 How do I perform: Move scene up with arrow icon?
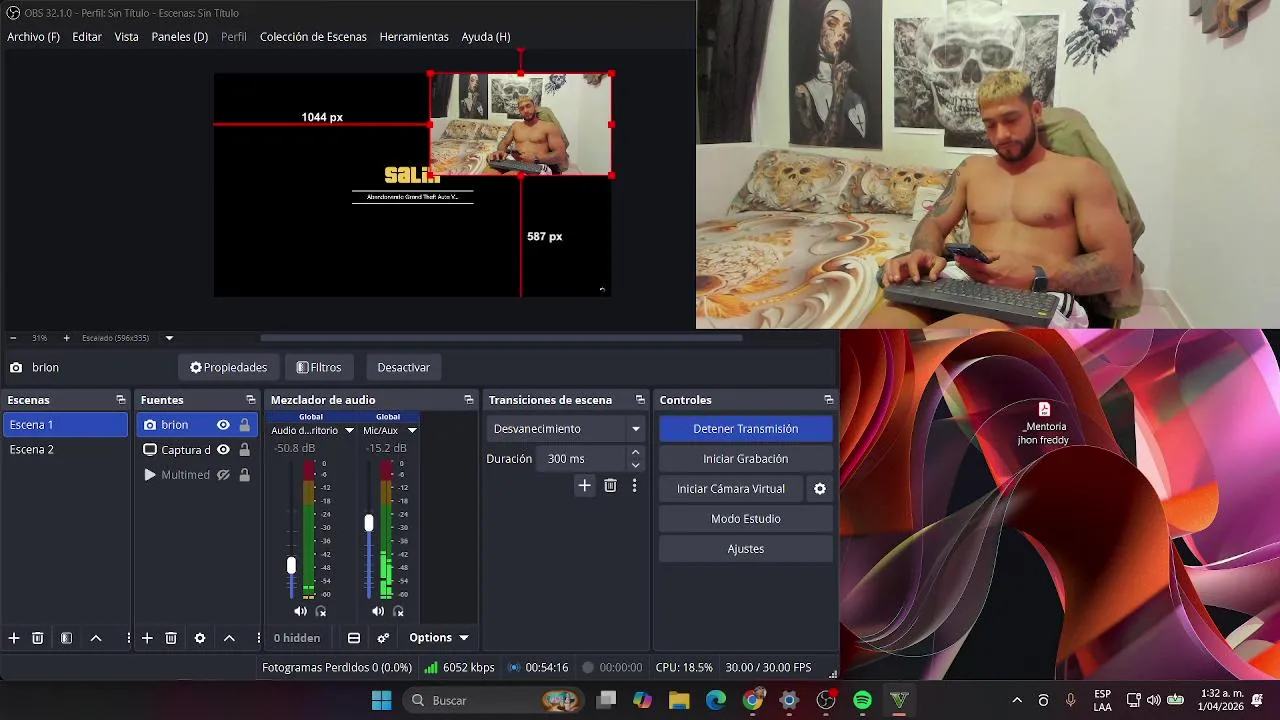[x=96, y=638]
